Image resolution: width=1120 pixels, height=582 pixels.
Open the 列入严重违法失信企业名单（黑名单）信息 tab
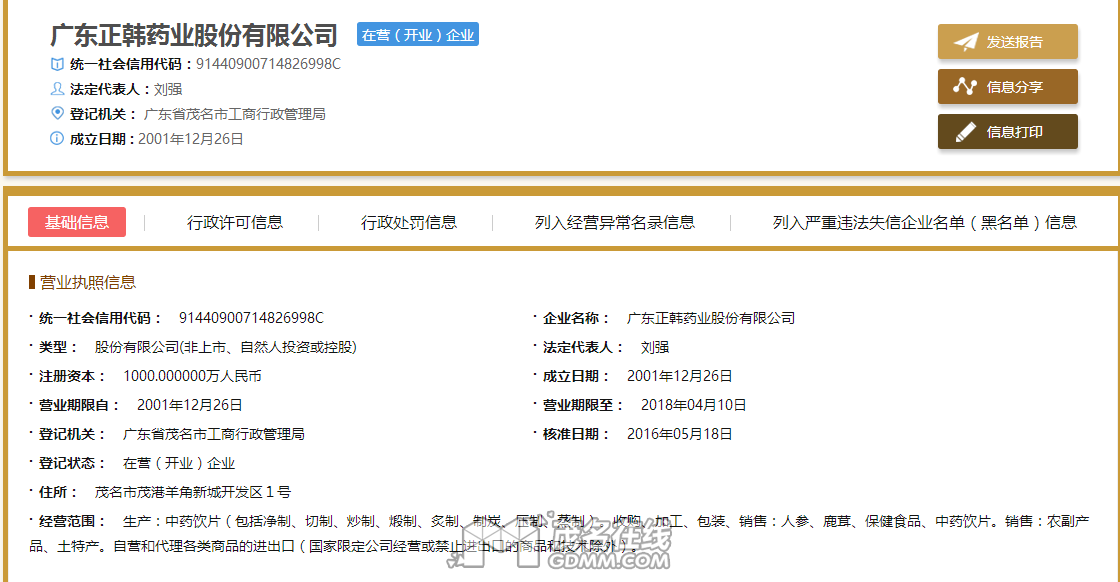pos(924,222)
